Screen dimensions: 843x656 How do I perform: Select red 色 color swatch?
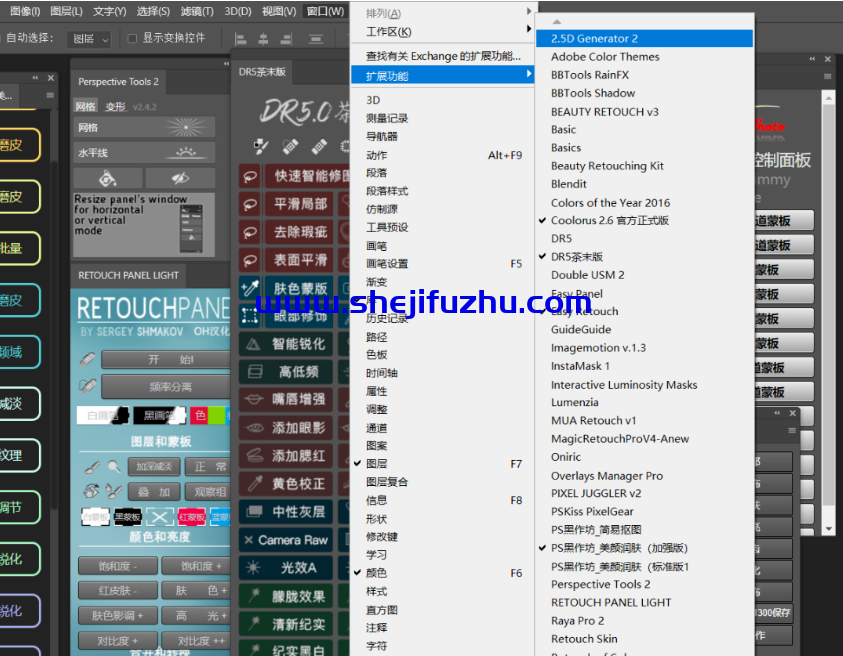(199, 415)
